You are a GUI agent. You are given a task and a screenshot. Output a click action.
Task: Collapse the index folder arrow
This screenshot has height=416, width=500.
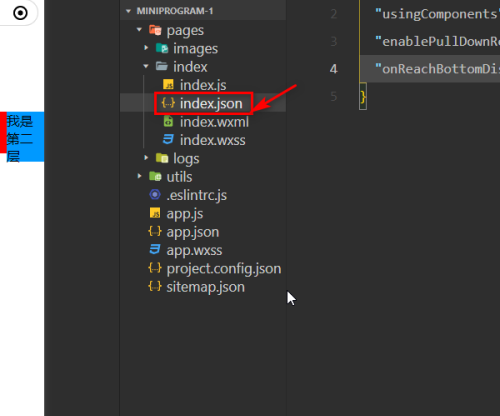pyautogui.click(x=146, y=66)
